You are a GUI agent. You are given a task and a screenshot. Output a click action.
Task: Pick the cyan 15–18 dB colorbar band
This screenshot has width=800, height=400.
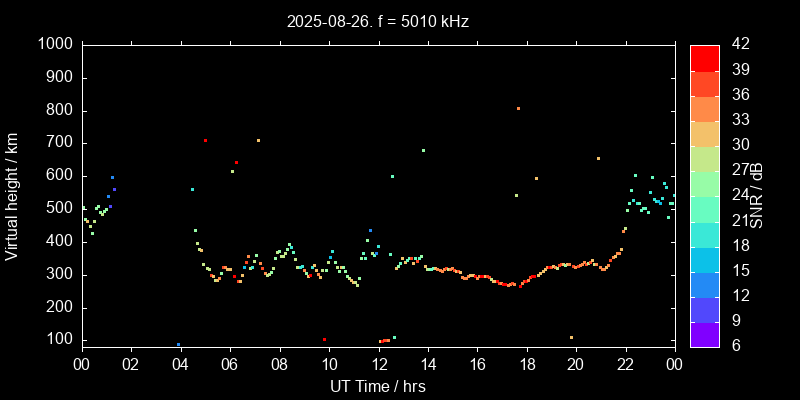(704, 259)
